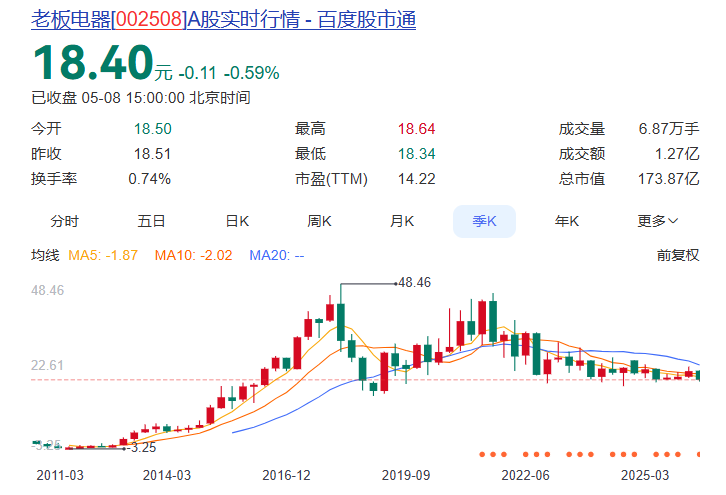Click the 2025-03 date axis label
726x495 pixels.
coord(645,476)
